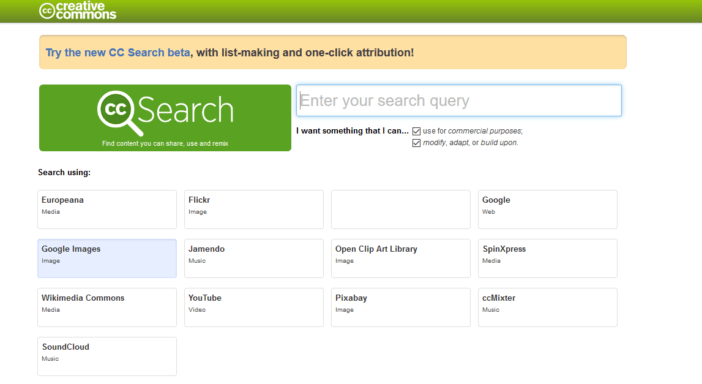Choose Wikimedia Commons media source
Viewport: 702px width, 384px height.
tap(107, 307)
